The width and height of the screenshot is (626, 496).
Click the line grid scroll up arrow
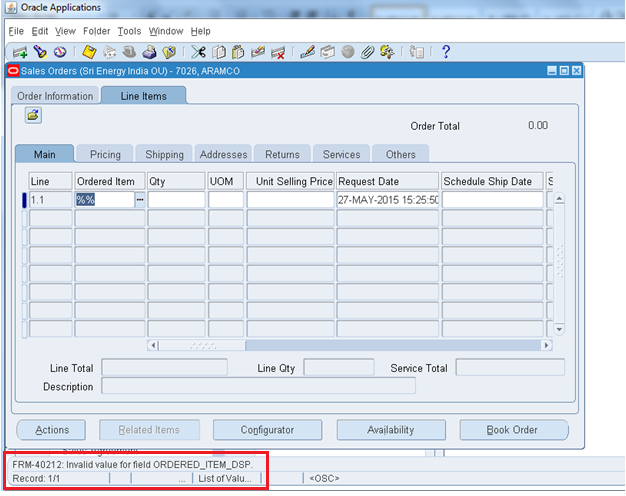tap(559, 198)
